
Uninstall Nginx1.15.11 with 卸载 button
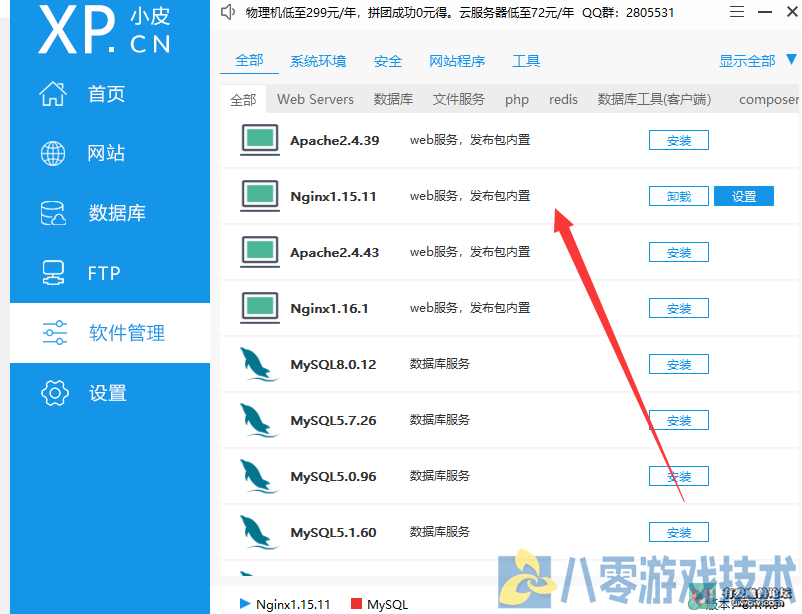(678, 197)
